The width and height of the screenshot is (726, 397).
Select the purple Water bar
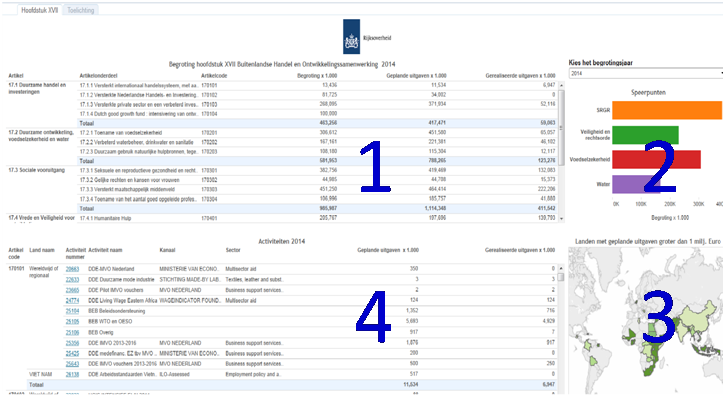(x=636, y=184)
